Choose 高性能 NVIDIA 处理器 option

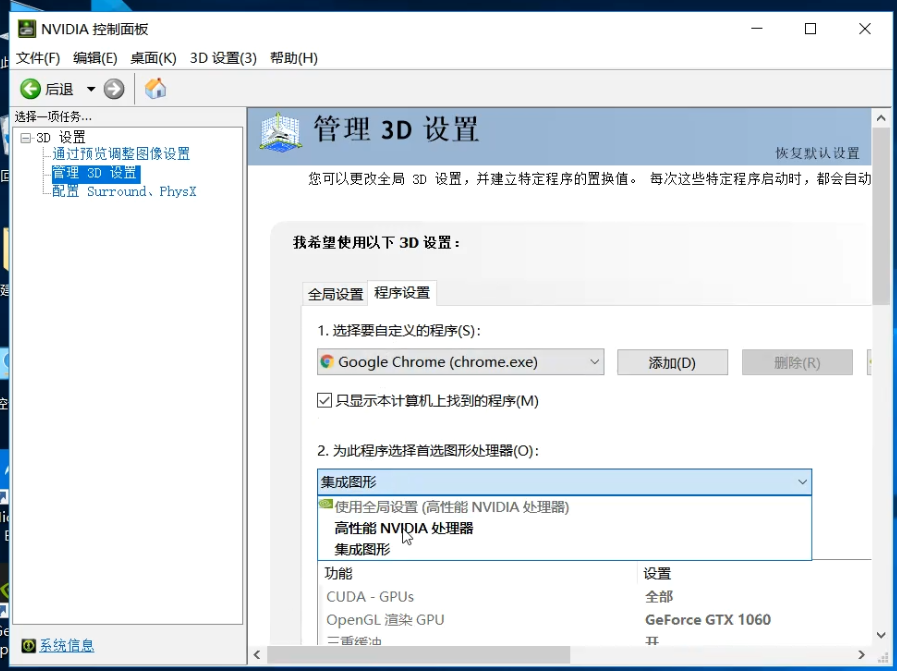(404, 528)
